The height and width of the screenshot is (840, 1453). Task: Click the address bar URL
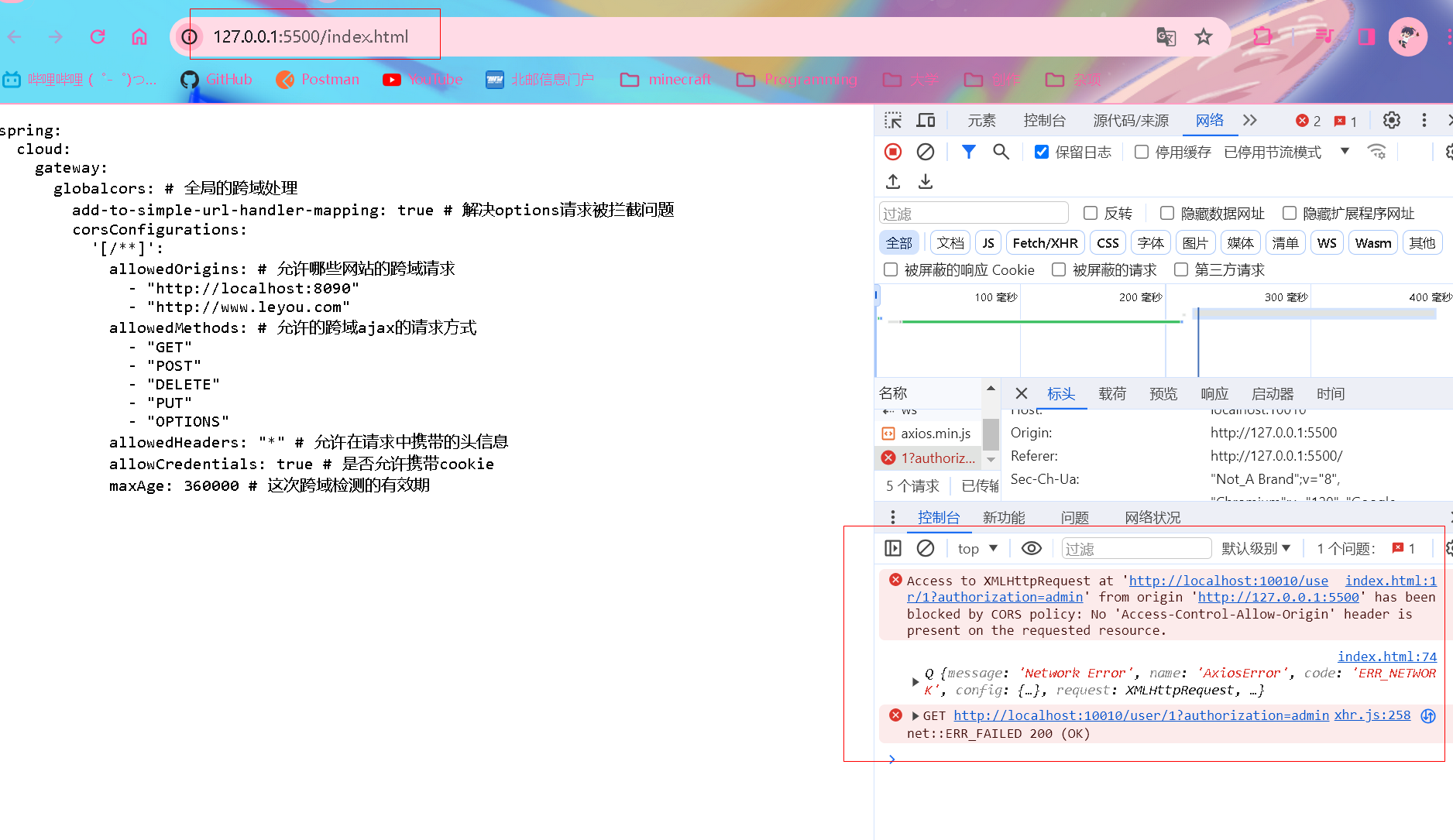(x=311, y=36)
